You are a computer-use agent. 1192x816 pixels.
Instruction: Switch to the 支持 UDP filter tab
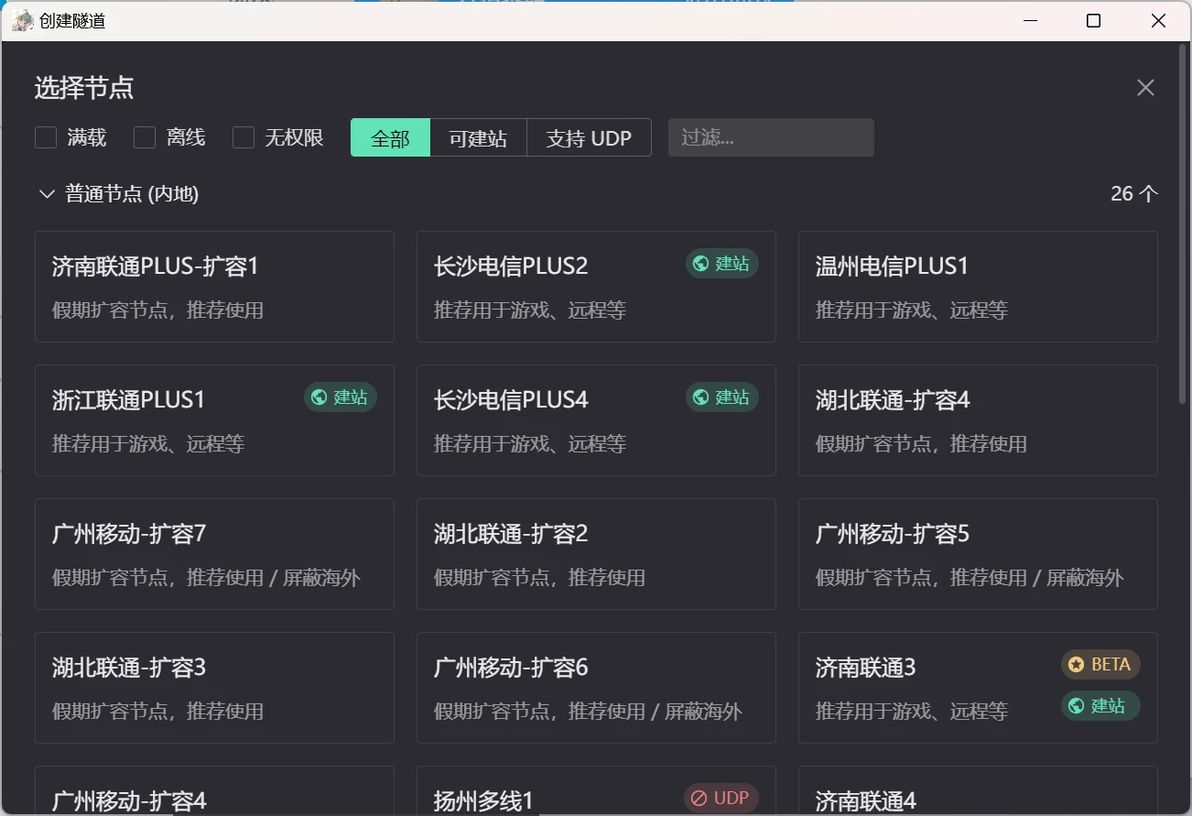pyautogui.click(x=589, y=138)
